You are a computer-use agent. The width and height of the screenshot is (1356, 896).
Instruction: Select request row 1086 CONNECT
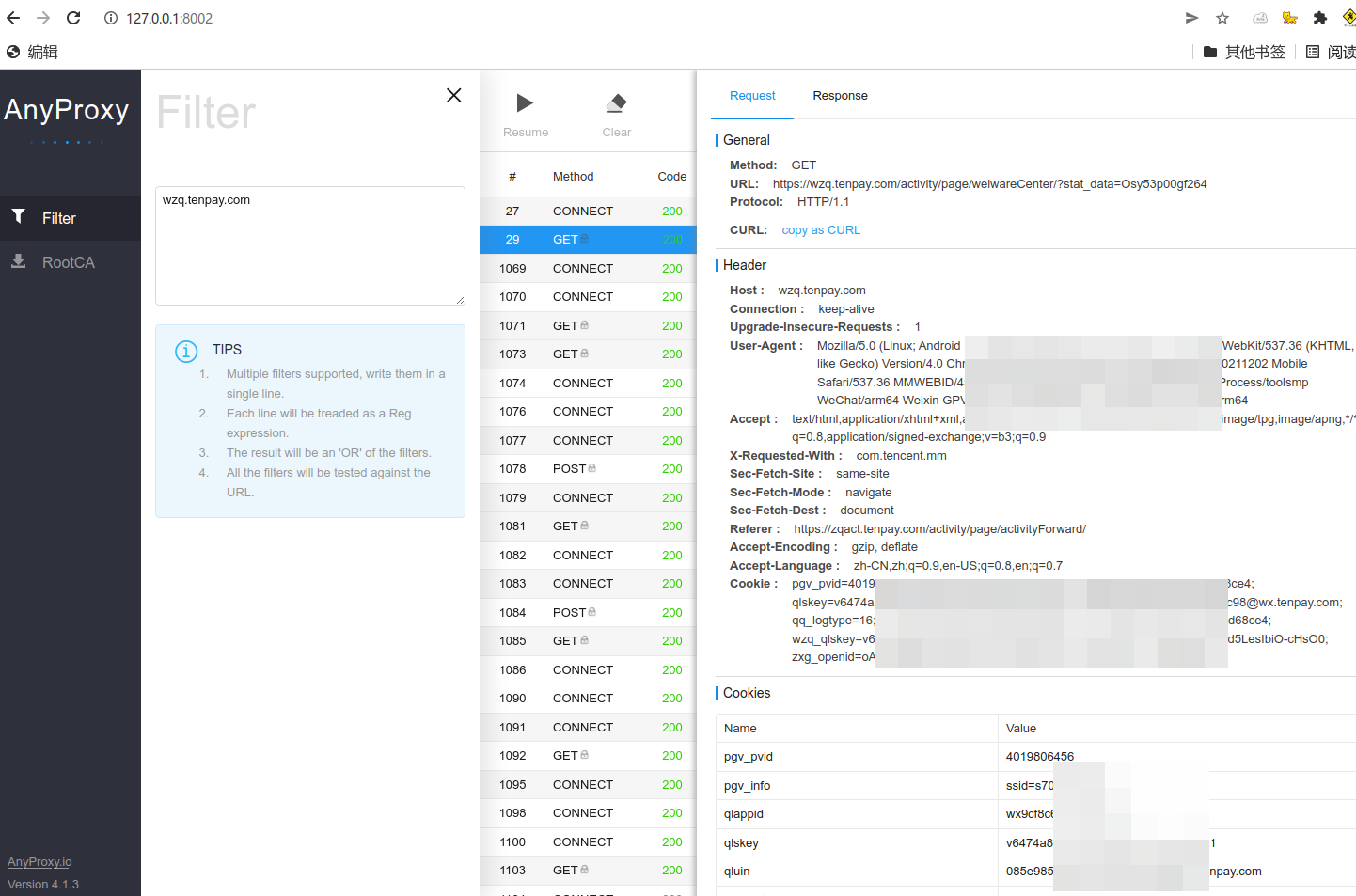click(x=588, y=670)
